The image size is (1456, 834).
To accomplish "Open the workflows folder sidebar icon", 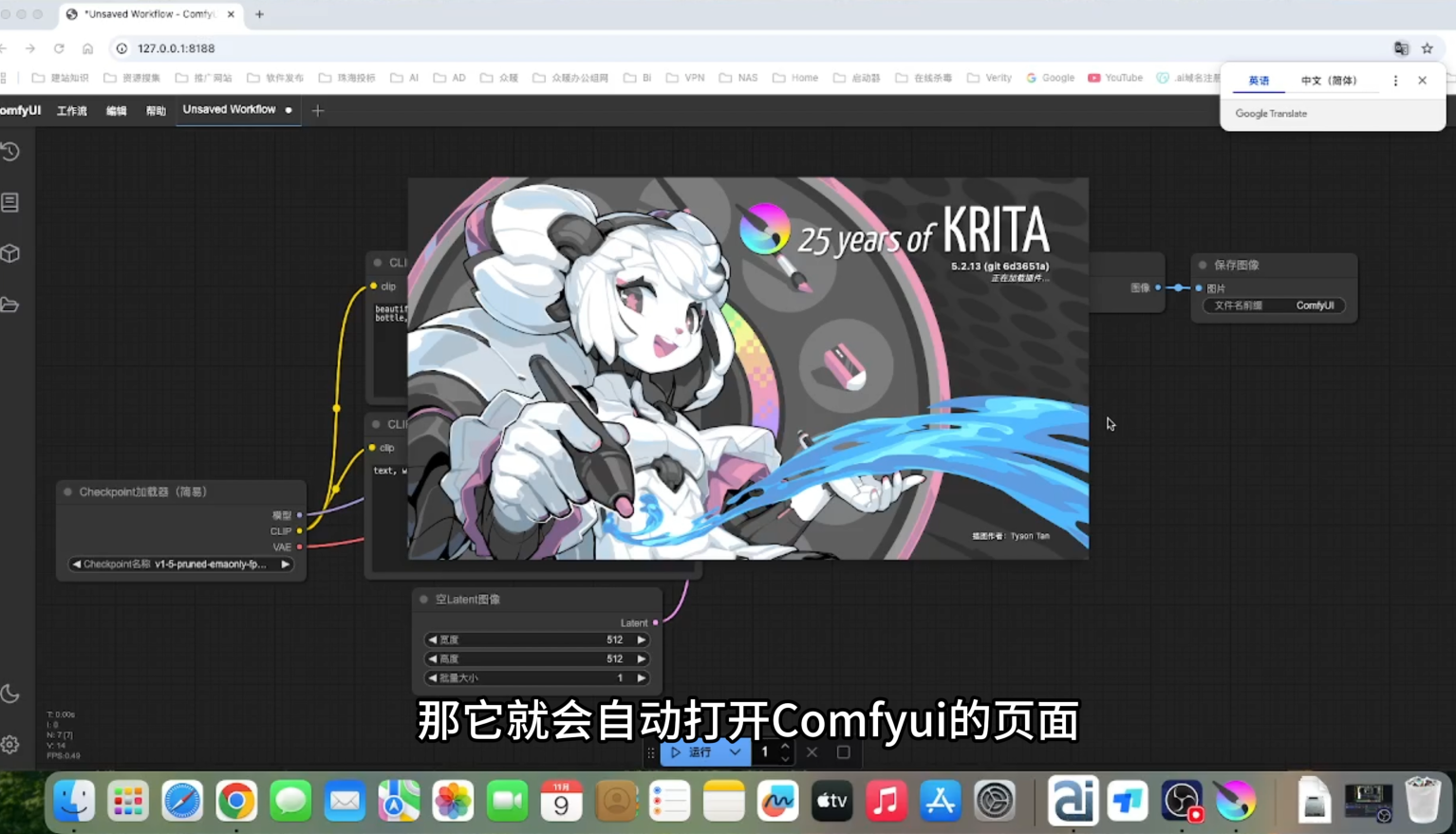I will coord(10,305).
